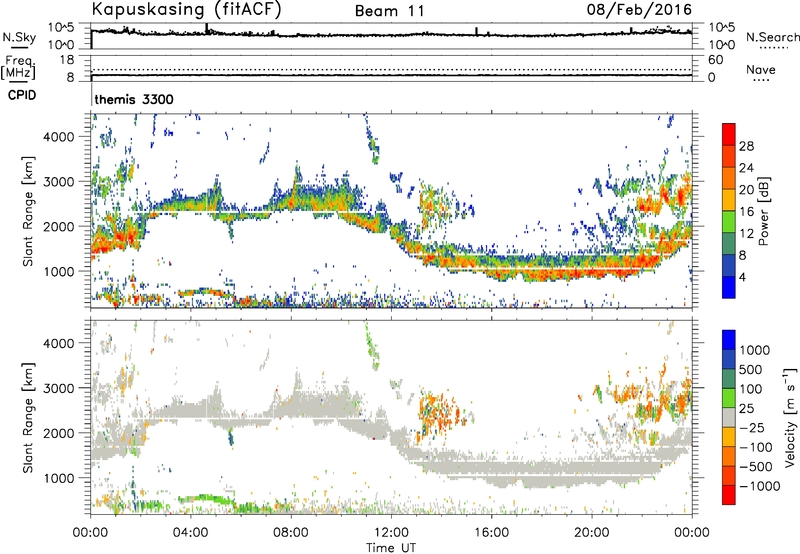The width and height of the screenshot is (800, 554).
Task: Click the '1000' tick on the velocity panel axis
Action: coord(59,478)
